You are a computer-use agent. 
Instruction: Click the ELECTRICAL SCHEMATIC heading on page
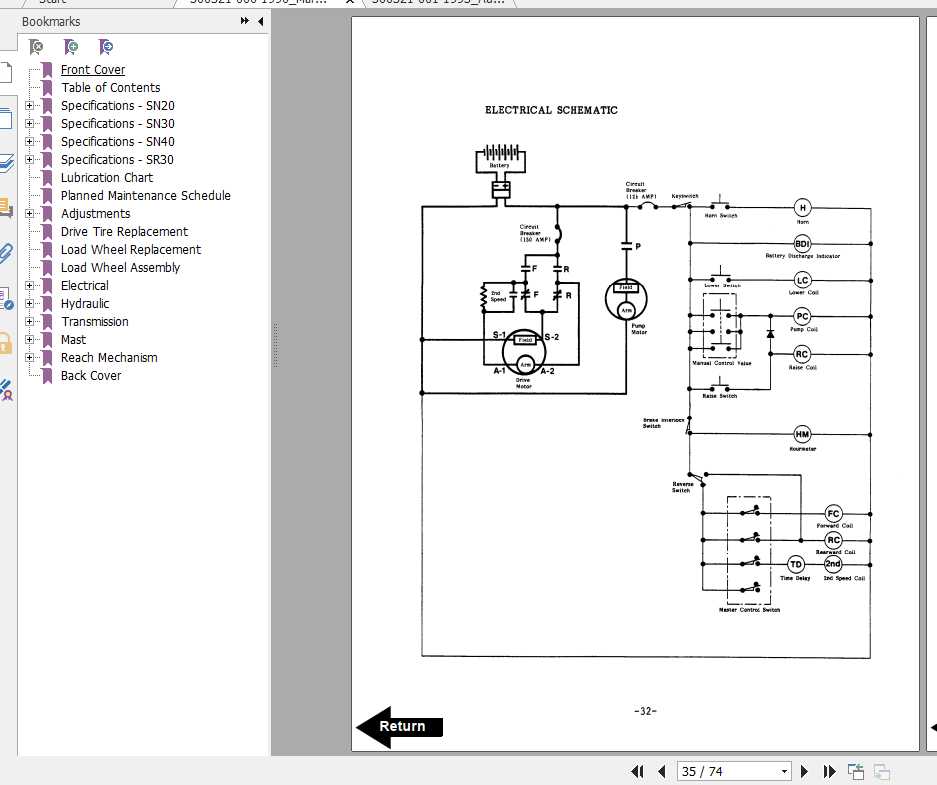pos(551,110)
